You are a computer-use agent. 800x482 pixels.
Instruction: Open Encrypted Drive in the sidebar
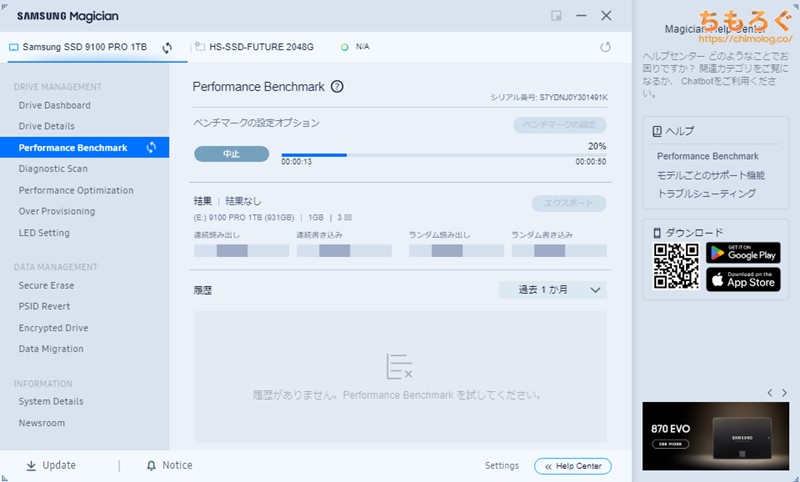point(53,327)
